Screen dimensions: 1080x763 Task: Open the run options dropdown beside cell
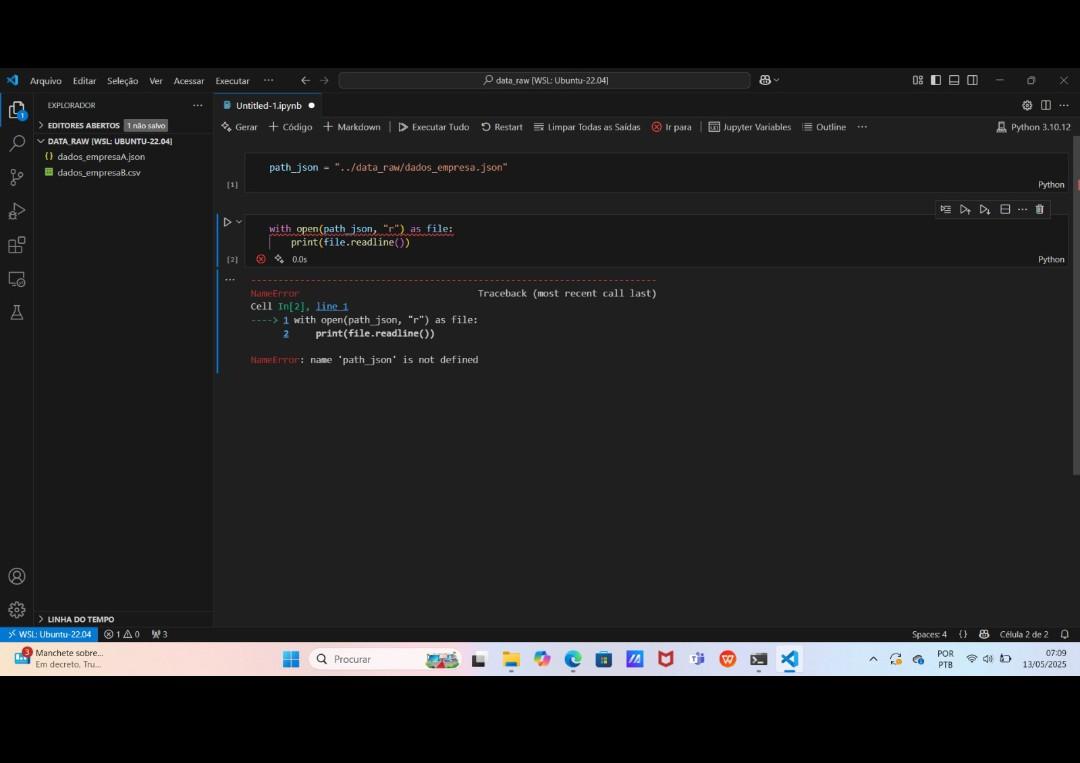point(239,222)
